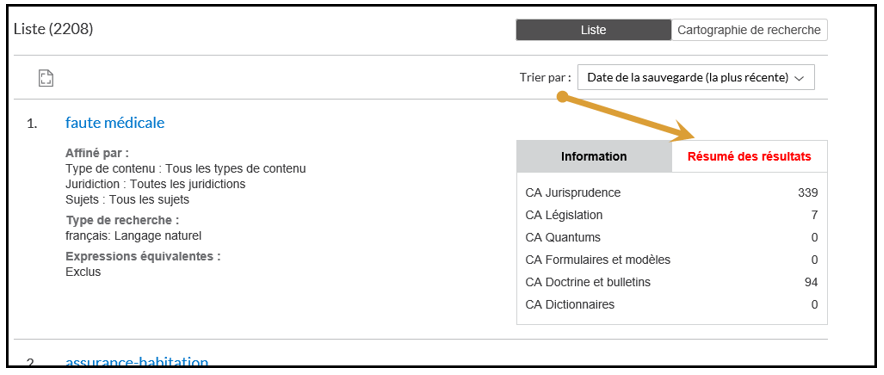This screenshot has height=375, width=884.
Task: Click the select-all documents icon
Action: (46, 78)
